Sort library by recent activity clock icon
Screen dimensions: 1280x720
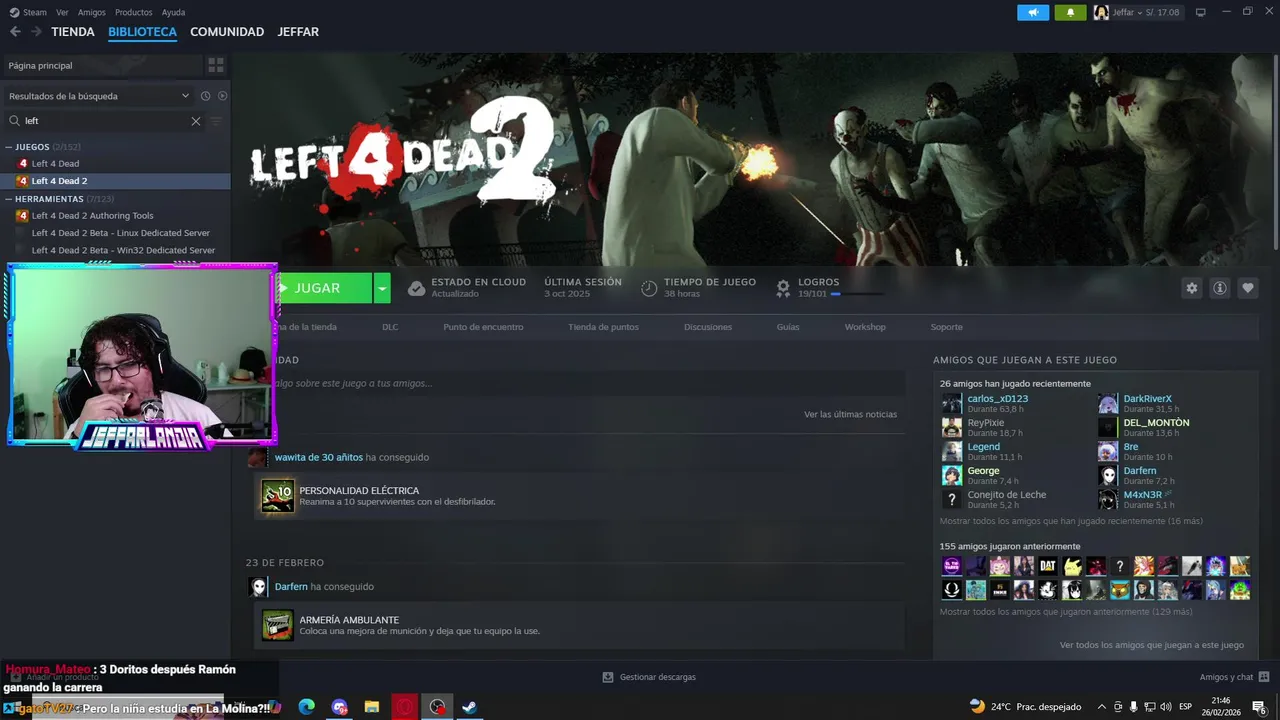tap(205, 96)
